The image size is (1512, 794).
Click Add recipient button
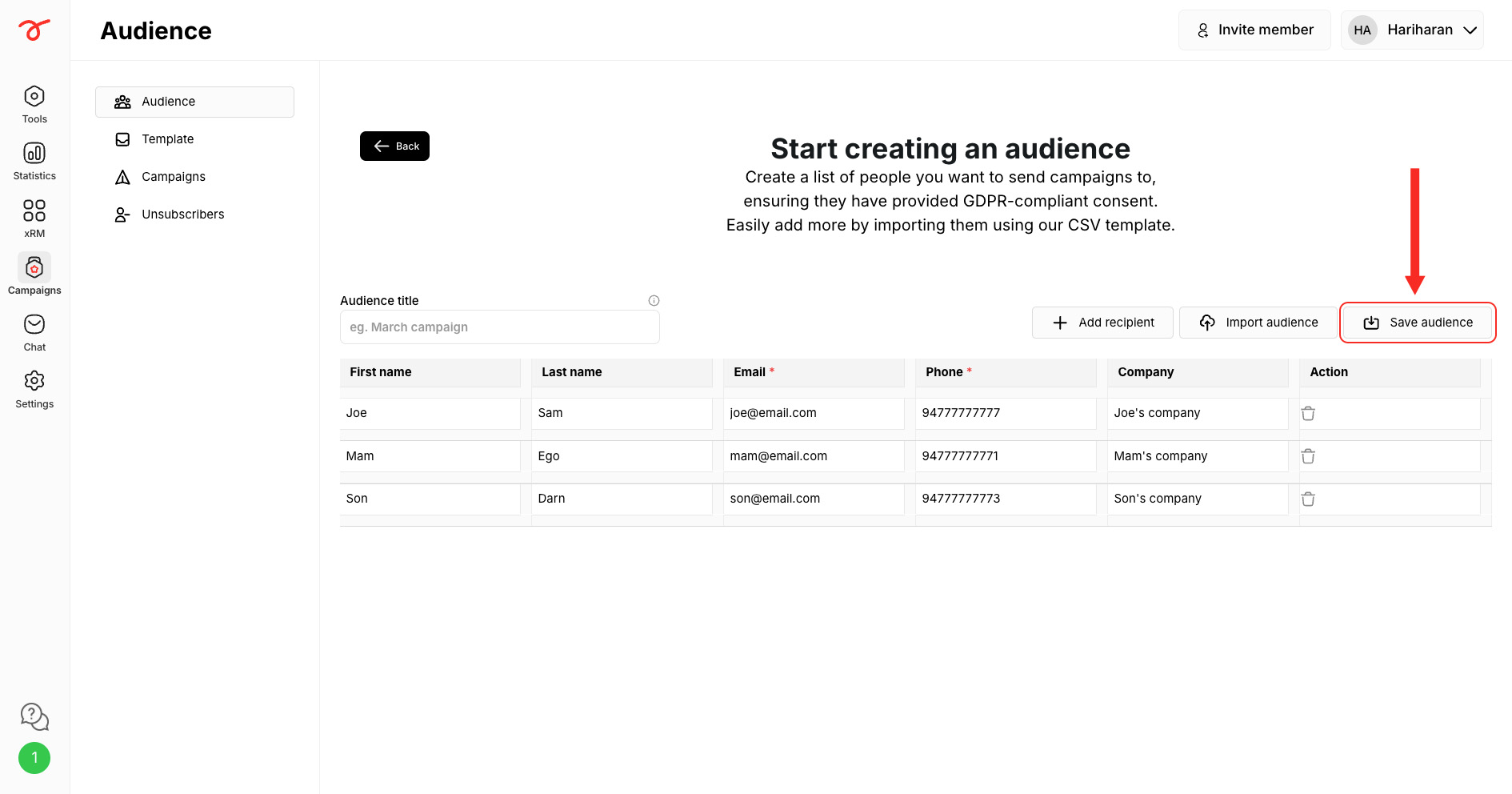click(1102, 323)
